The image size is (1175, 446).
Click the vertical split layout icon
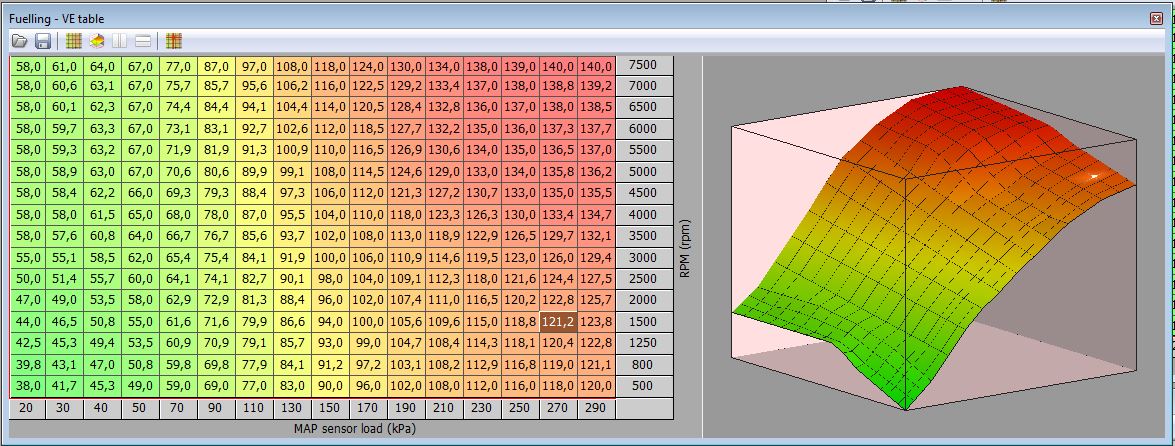click(120, 41)
